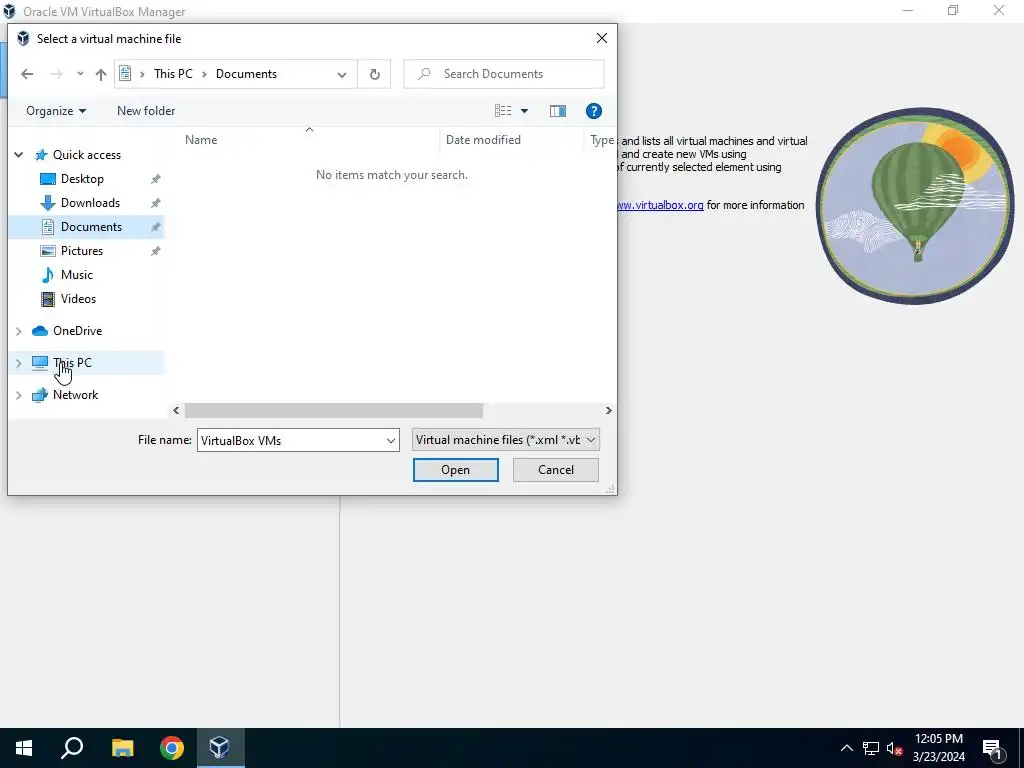The width and height of the screenshot is (1024, 768).
Task: Click This PC in the address bar
Action: (173, 74)
